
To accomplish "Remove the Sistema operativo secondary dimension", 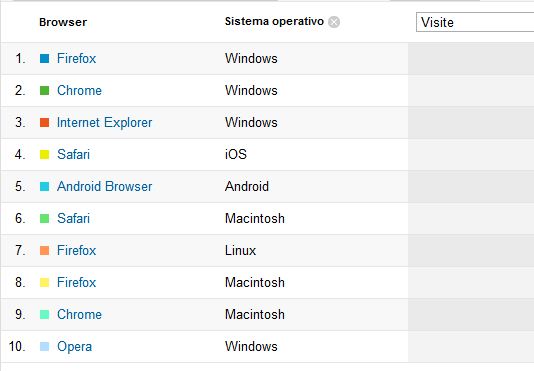I will (x=334, y=22).
